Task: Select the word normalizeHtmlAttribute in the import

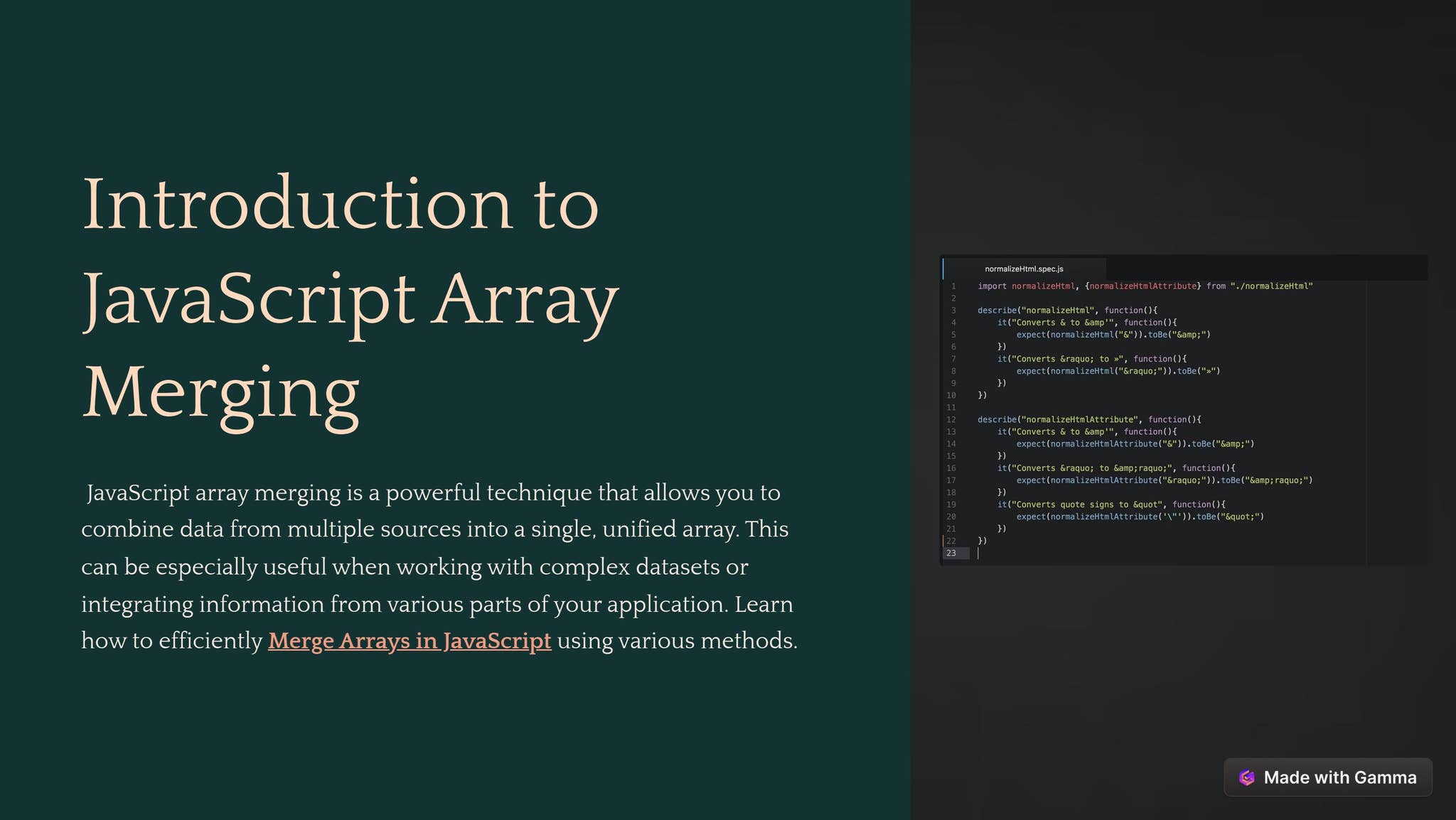Action: (x=1142, y=286)
